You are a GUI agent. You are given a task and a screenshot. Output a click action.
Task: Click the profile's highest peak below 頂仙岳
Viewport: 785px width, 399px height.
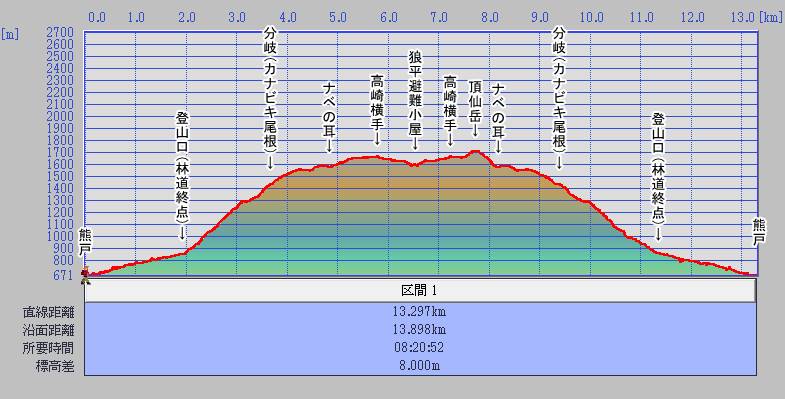pyautogui.click(x=476, y=151)
